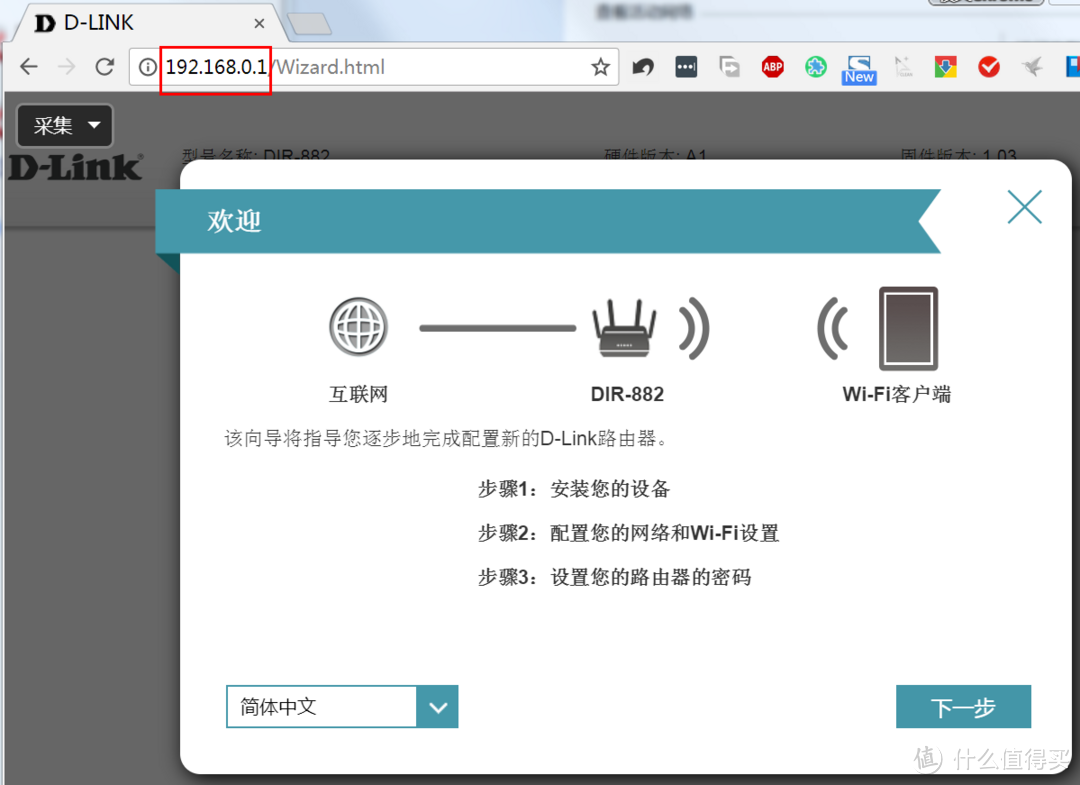Reload the Wizard.html page
This screenshot has height=785, width=1080.
[x=105, y=67]
